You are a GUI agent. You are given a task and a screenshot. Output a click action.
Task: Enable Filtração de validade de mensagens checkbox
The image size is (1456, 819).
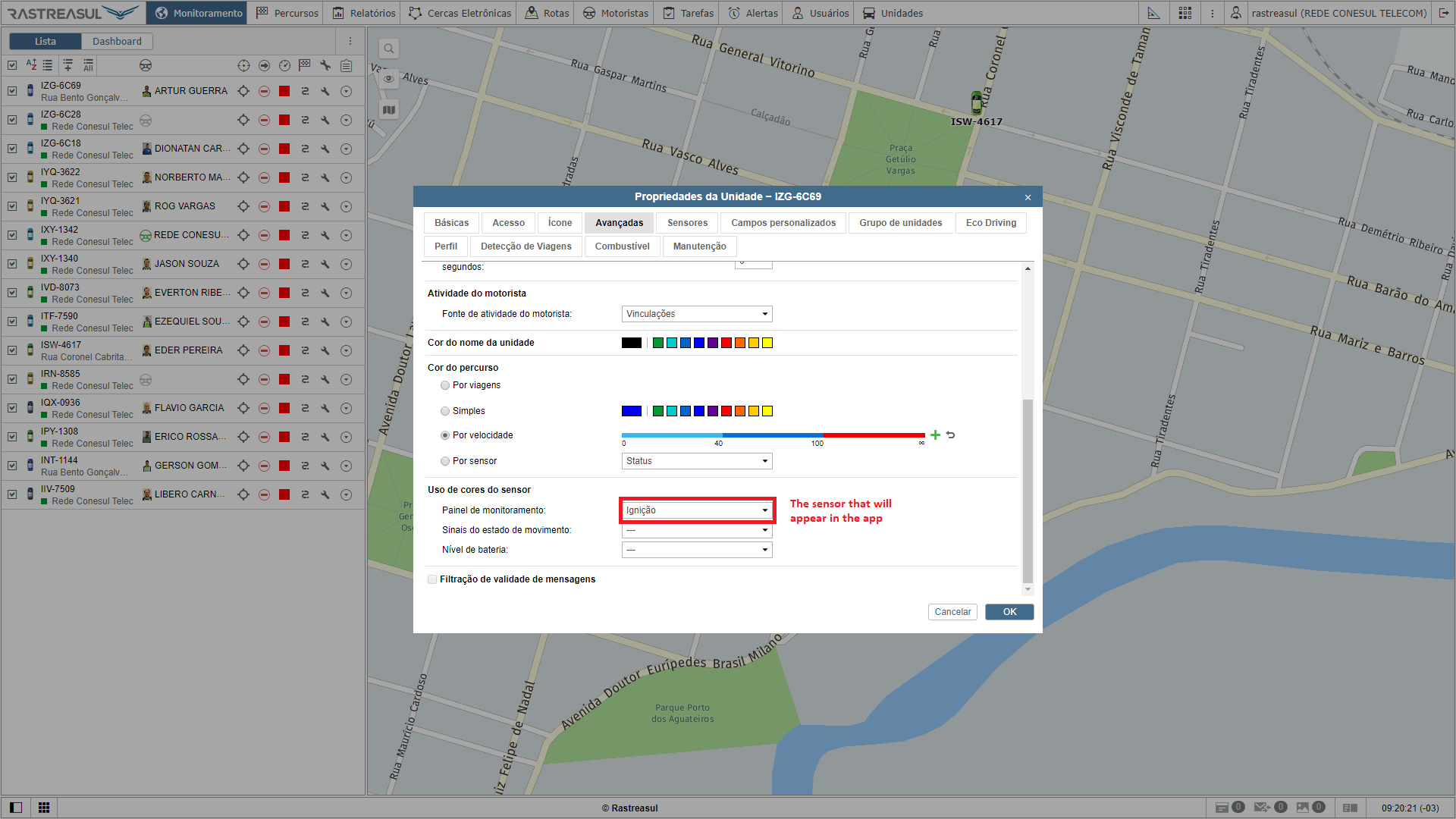[x=432, y=579]
